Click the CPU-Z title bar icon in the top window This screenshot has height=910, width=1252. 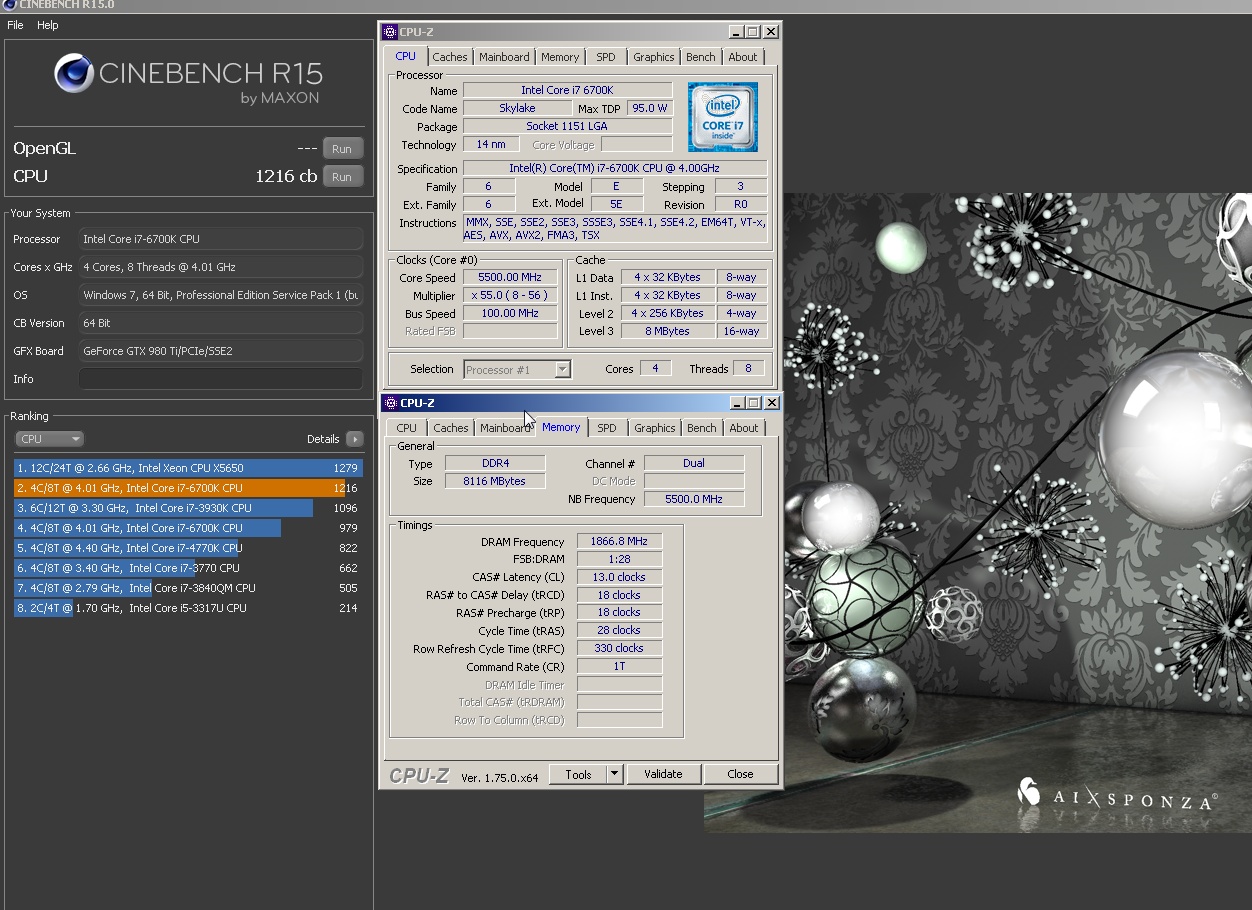(x=390, y=32)
